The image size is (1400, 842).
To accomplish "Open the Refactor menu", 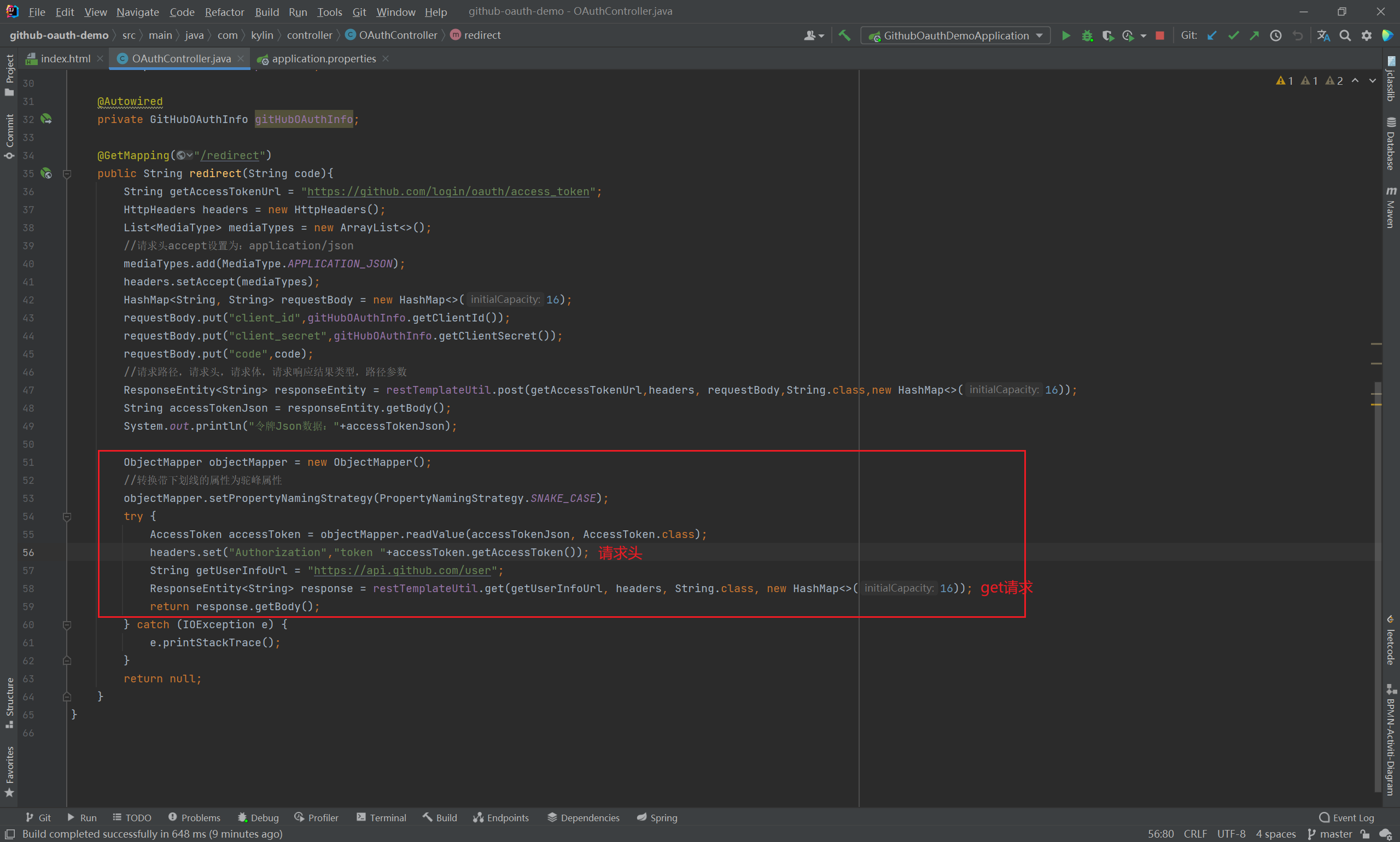I will (224, 12).
